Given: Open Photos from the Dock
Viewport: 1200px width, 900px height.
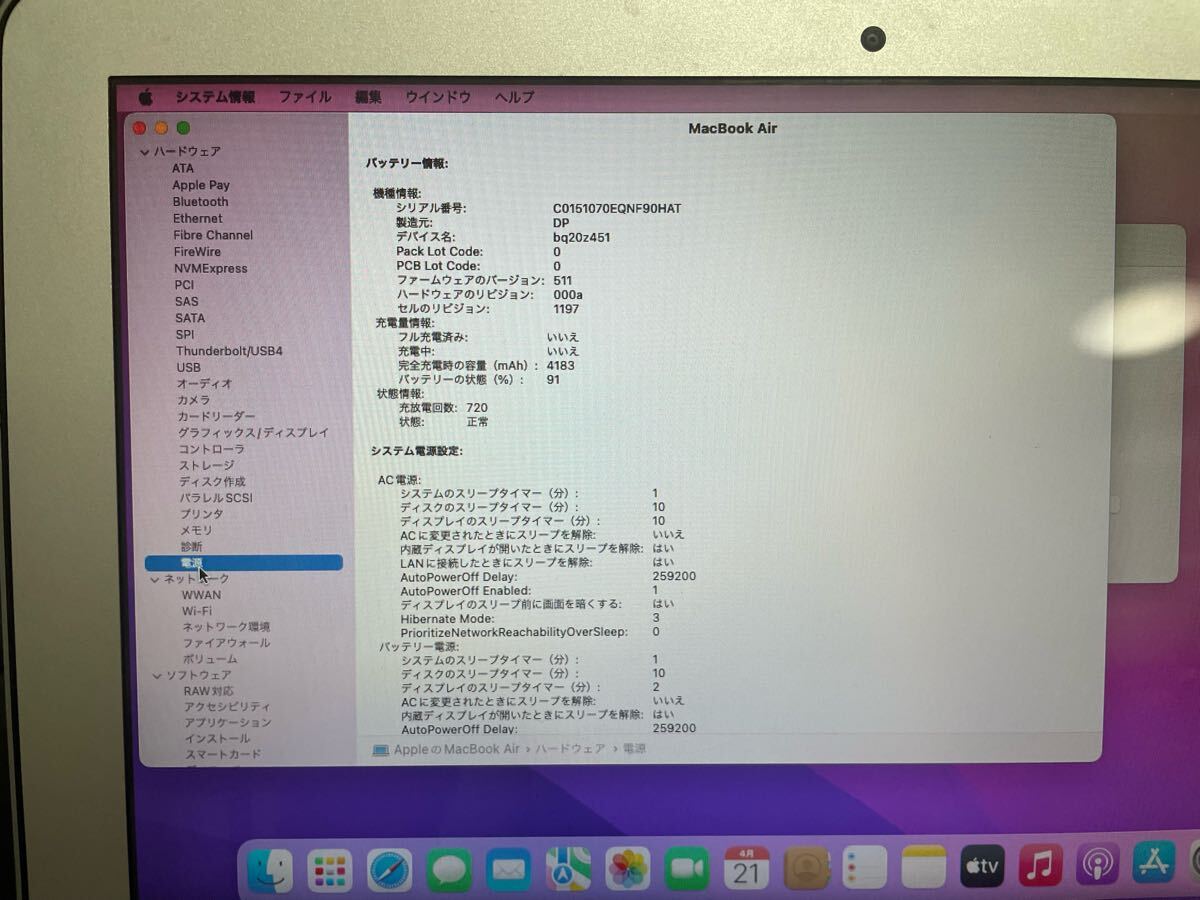Looking at the screenshot, I should pyautogui.click(x=628, y=869).
